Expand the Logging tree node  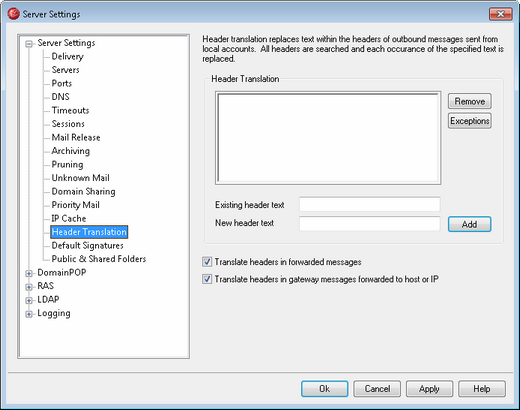click(29, 314)
